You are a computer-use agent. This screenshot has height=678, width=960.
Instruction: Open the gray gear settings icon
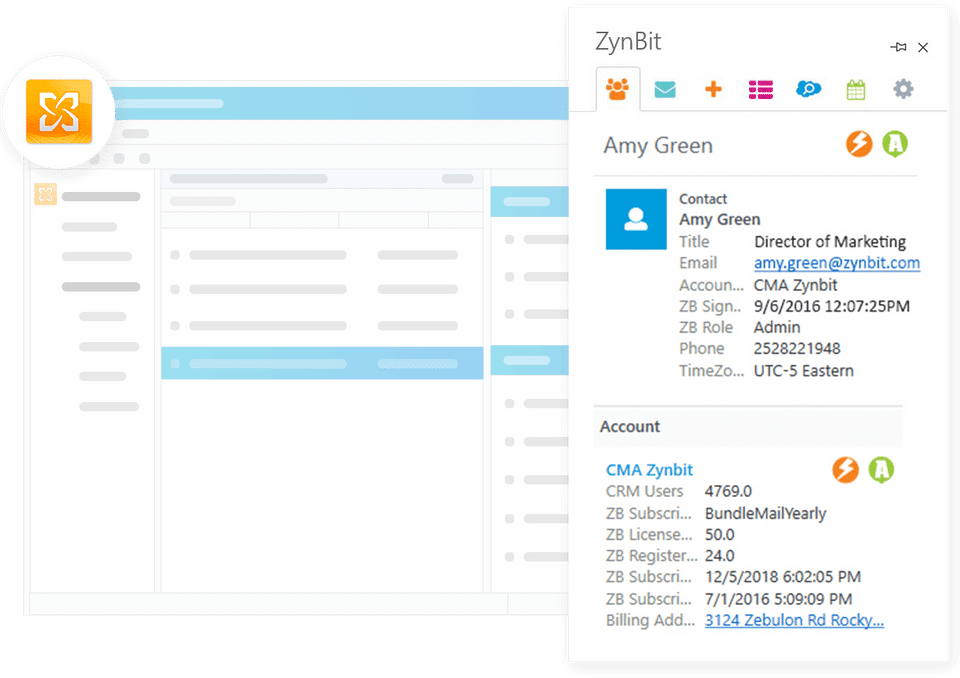tap(903, 89)
